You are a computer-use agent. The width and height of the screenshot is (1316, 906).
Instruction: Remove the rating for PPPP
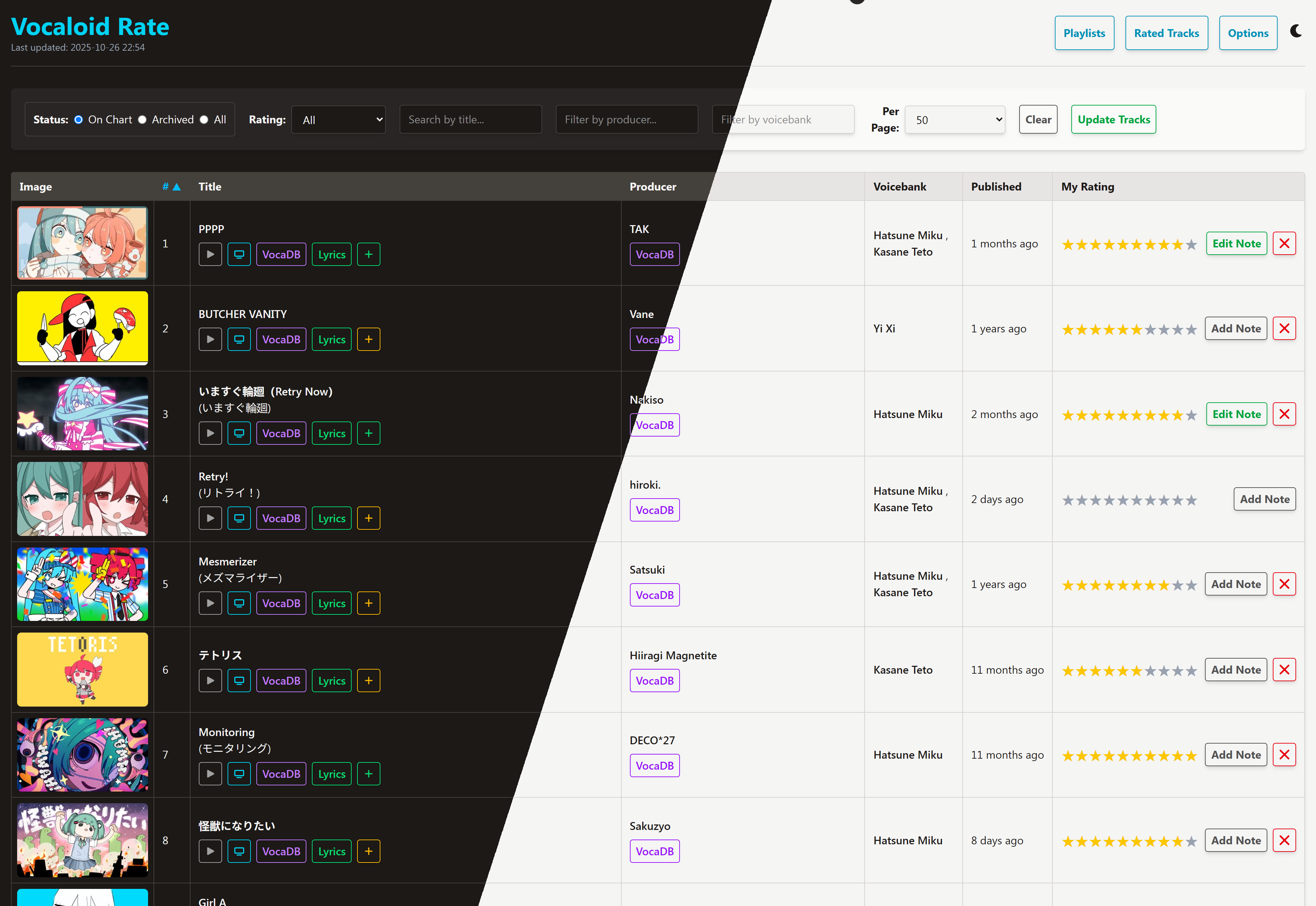point(1284,244)
